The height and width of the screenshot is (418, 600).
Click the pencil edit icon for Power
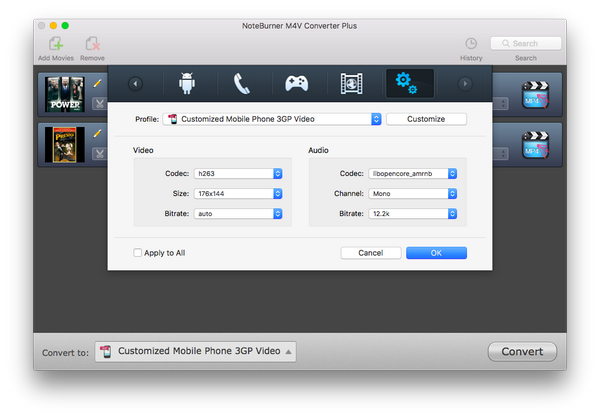click(98, 83)
